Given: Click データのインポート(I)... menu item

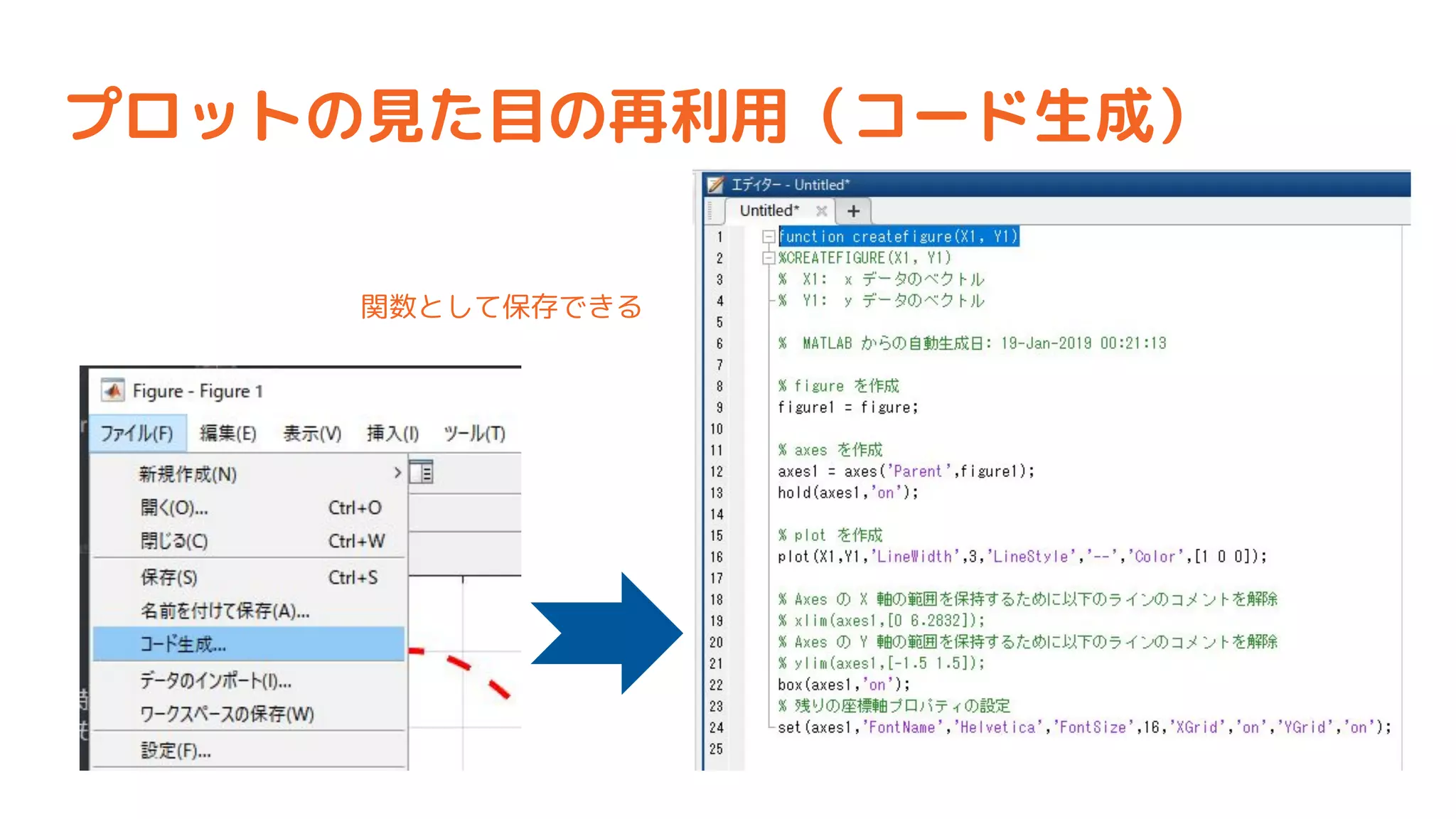Looking at the screenshot, I should click(x=215, y=680).
